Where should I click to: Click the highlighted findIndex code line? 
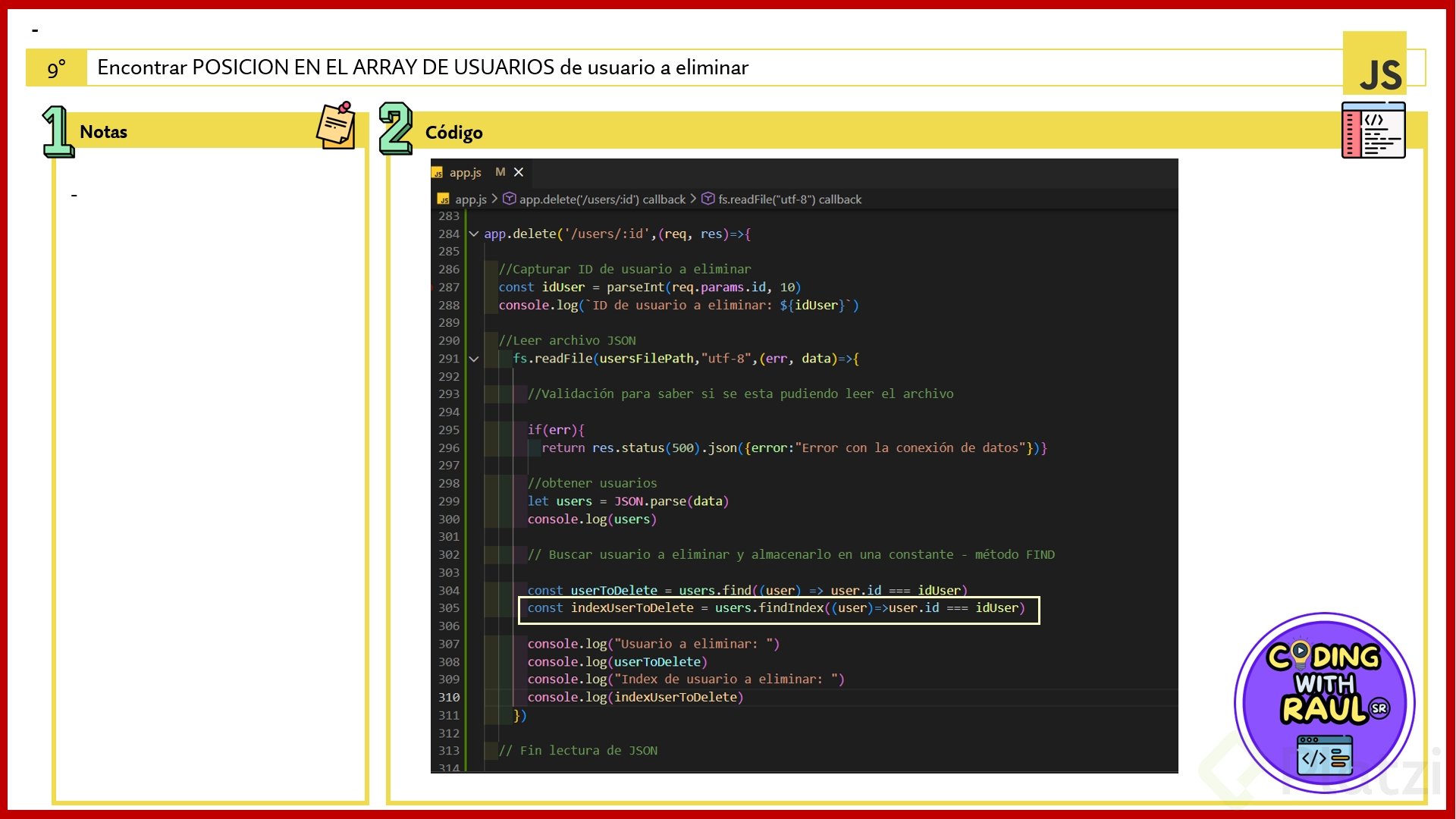click(x=777, y=608)
